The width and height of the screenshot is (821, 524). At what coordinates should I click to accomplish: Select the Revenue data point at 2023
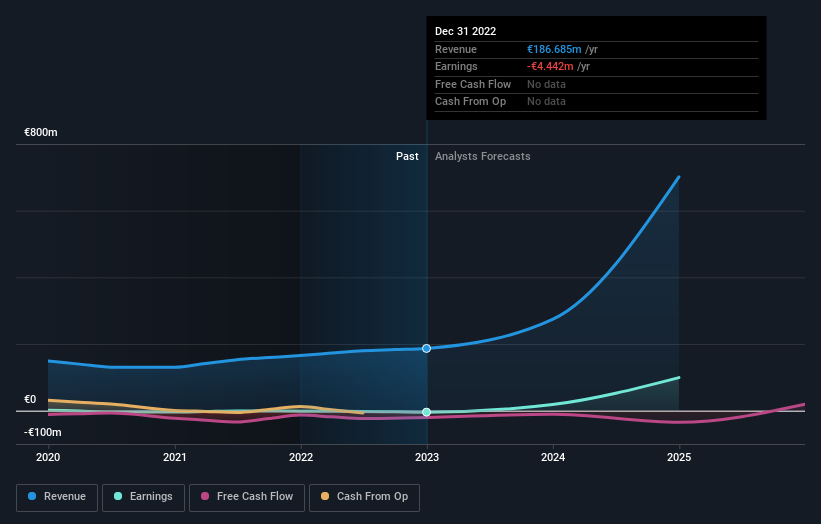[426, 349]
